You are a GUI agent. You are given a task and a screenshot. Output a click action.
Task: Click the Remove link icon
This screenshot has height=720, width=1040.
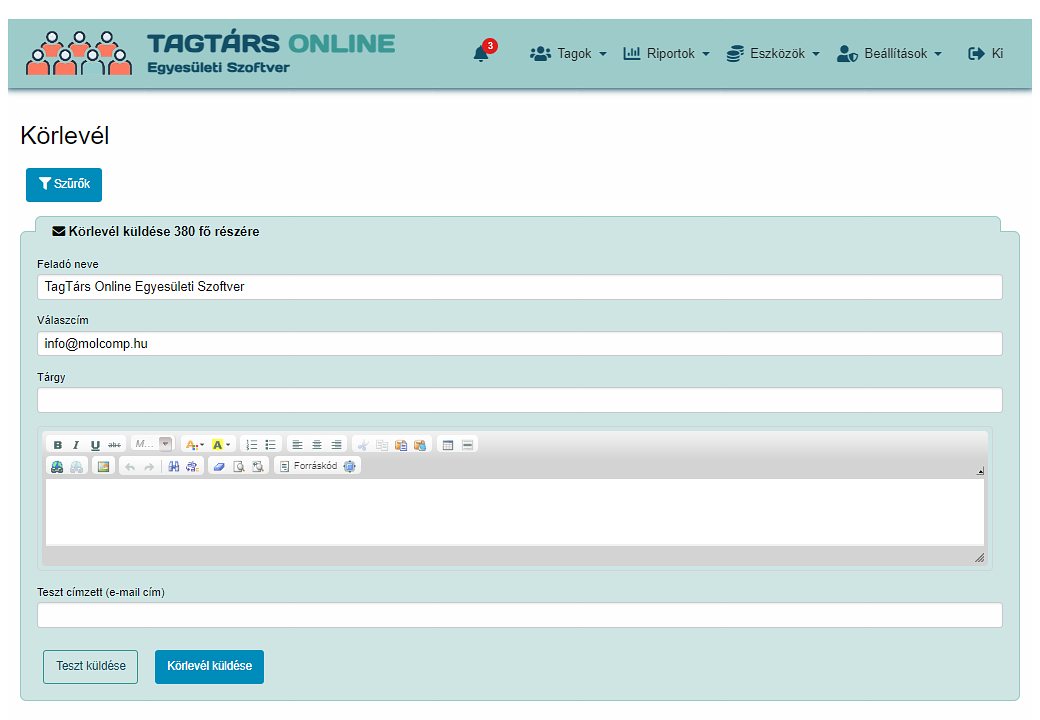click(x=76, y=467)
